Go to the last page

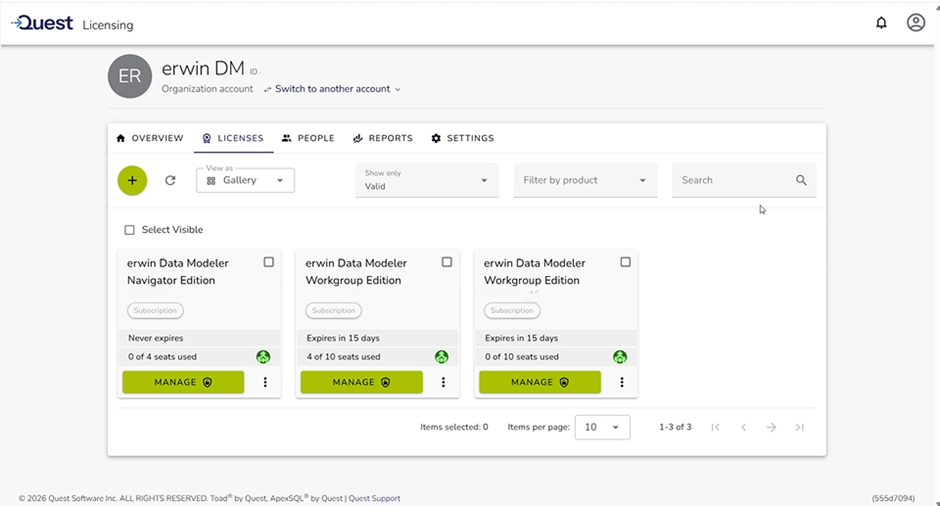(800, 427)
